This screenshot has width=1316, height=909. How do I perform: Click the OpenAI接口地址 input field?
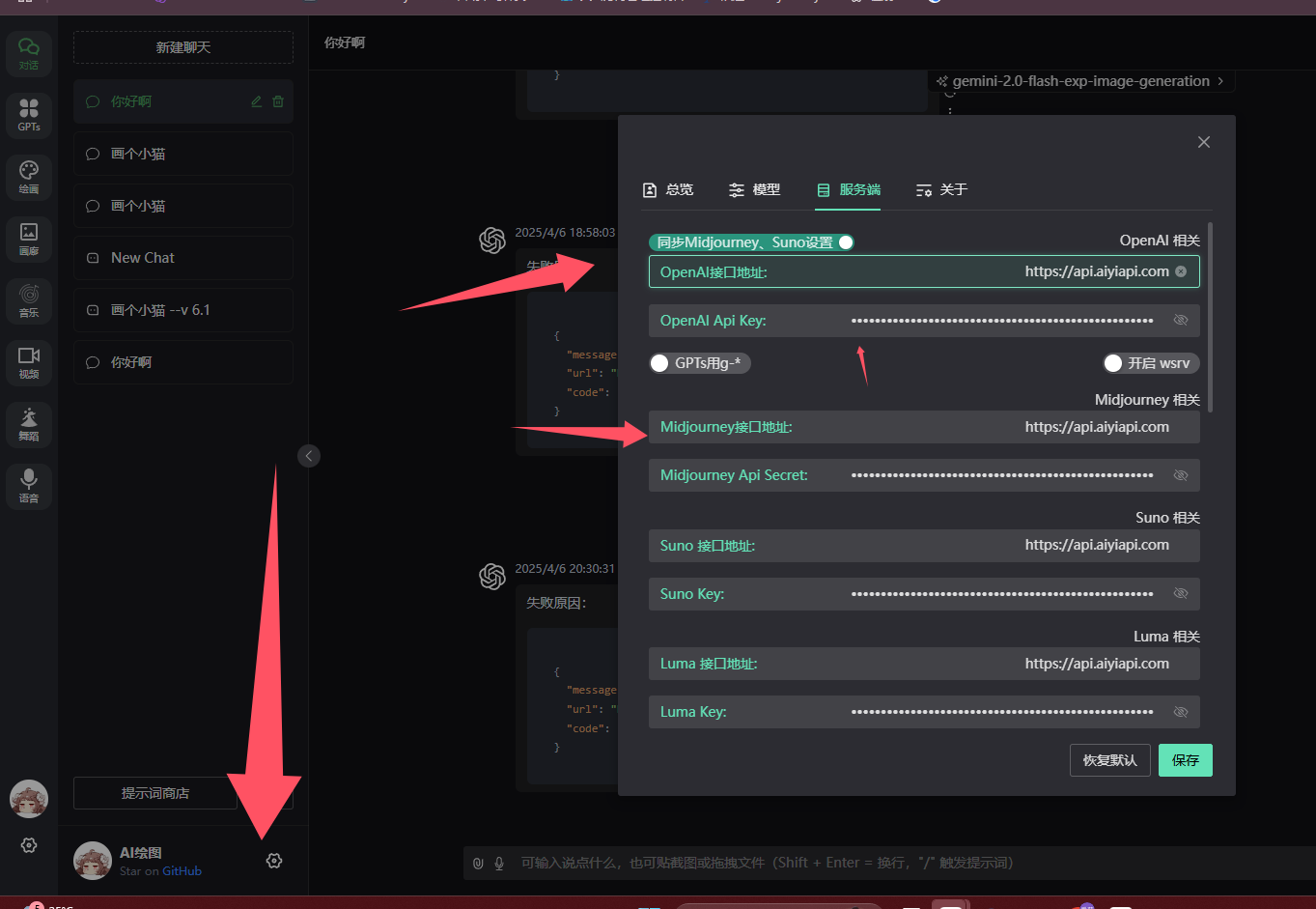(x=924, y=271)
